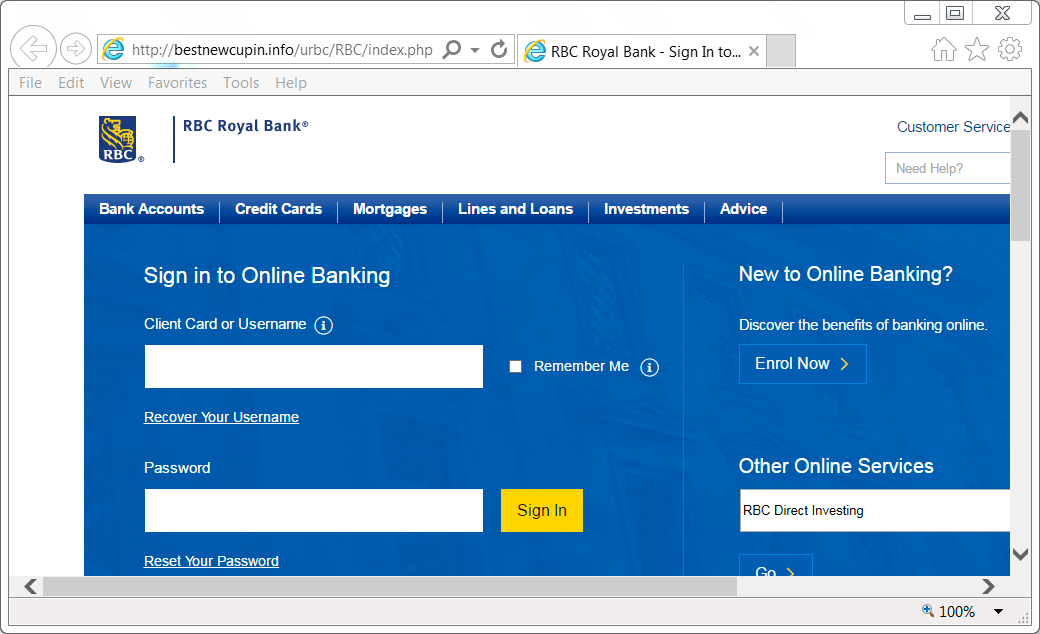Click the 'New to Online Banking?' heading
The width and height of the screenshot is (1040, 634).
pyautogui.click(x=846, y=274)
